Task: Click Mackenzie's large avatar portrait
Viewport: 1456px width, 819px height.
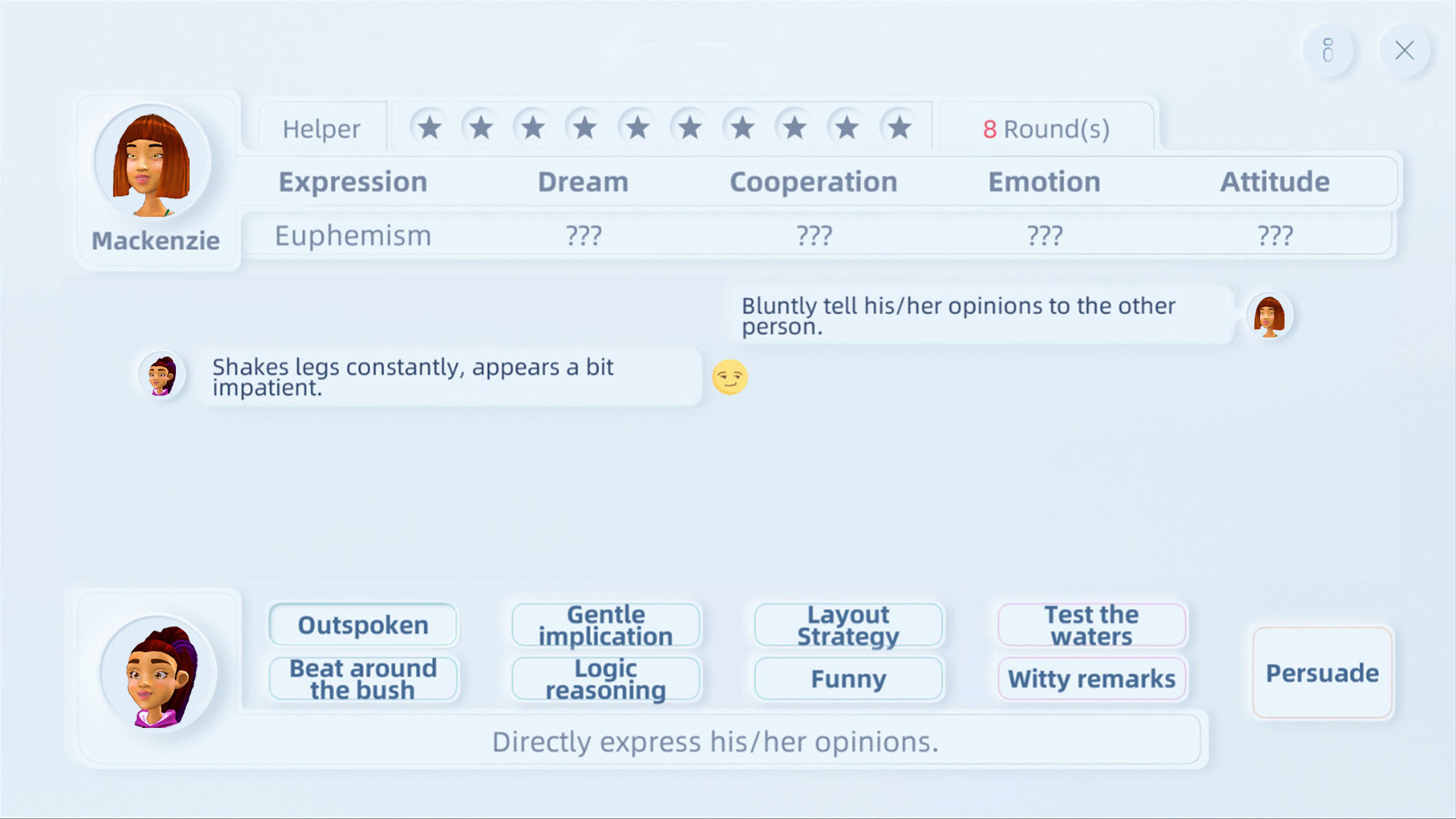Action: click(155, 163)
